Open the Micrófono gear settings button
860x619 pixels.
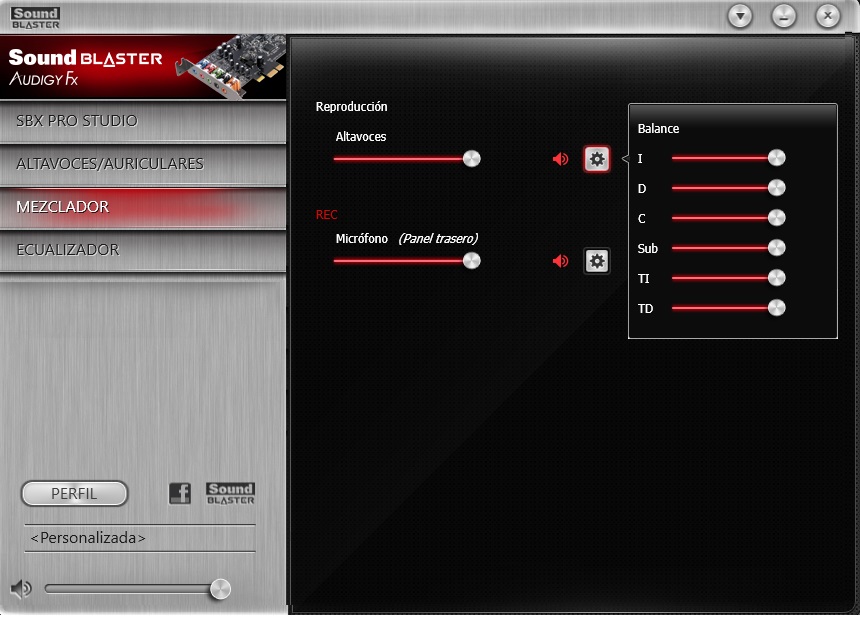click(x=596, y=261)
